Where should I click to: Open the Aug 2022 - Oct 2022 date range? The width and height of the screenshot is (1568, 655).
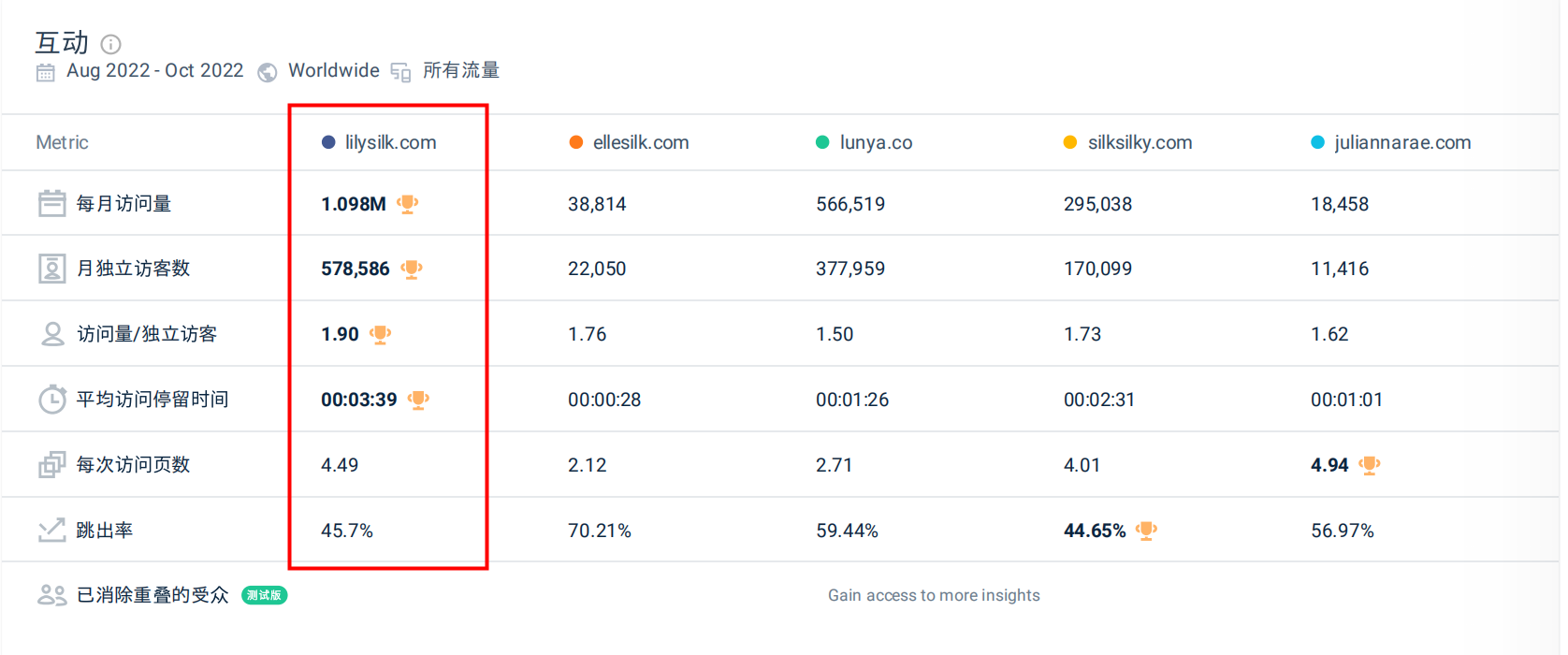pyautogui.click(x=154, y=71)
